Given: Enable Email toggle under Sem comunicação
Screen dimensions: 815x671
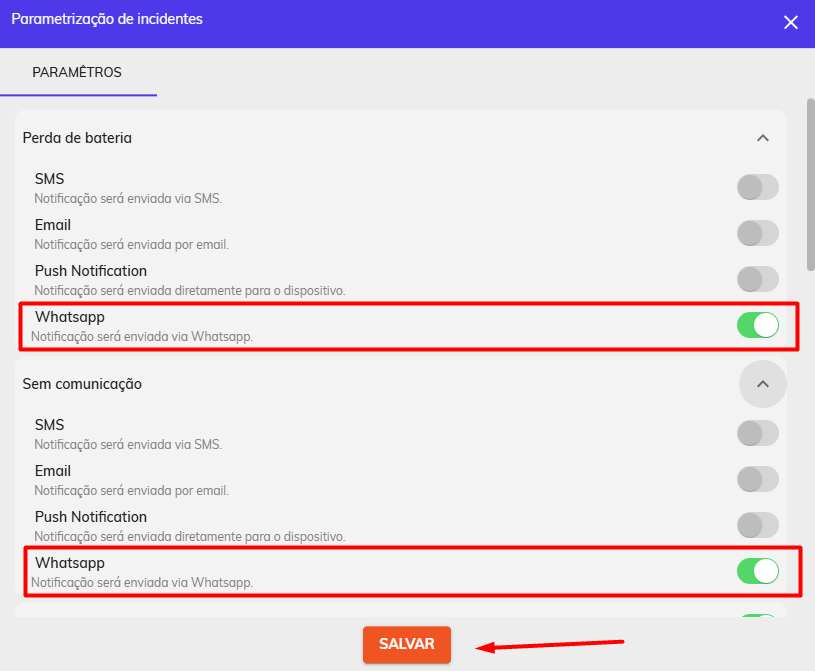Looking at the screenshot, I should (758, 479).
